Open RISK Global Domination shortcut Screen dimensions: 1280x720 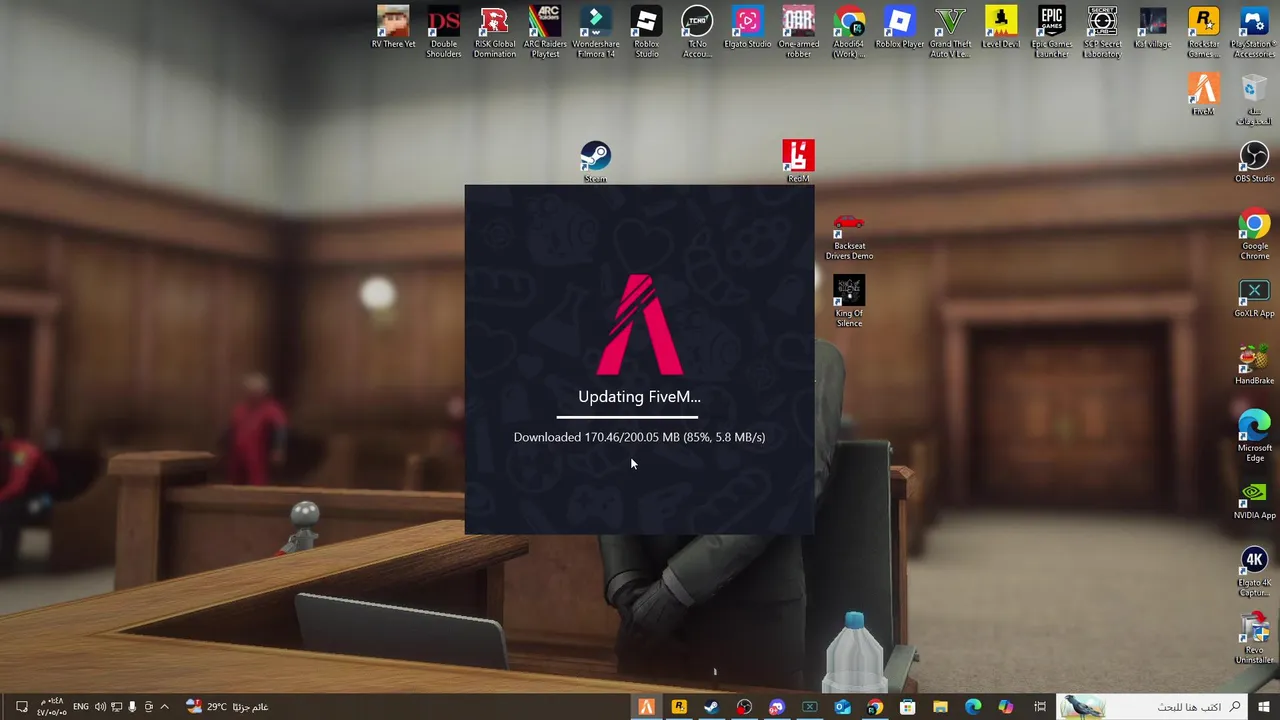[x=494, y=32]
